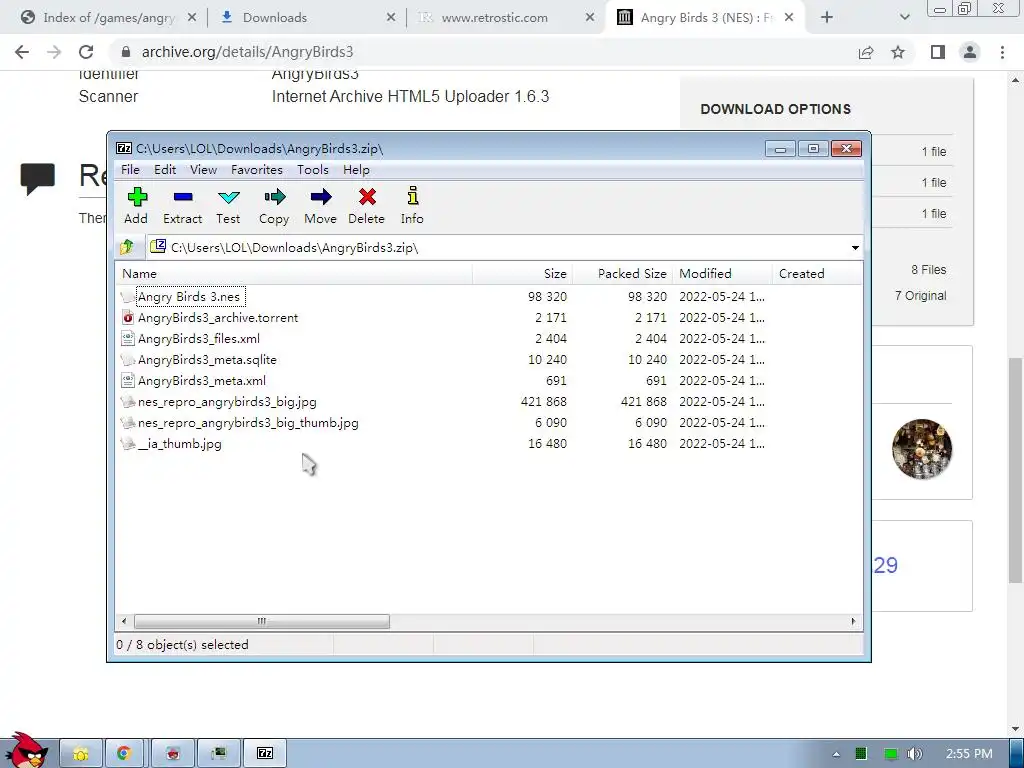
Task: Click the volume speaker tray icon
Action: click(x=916, y=754)
